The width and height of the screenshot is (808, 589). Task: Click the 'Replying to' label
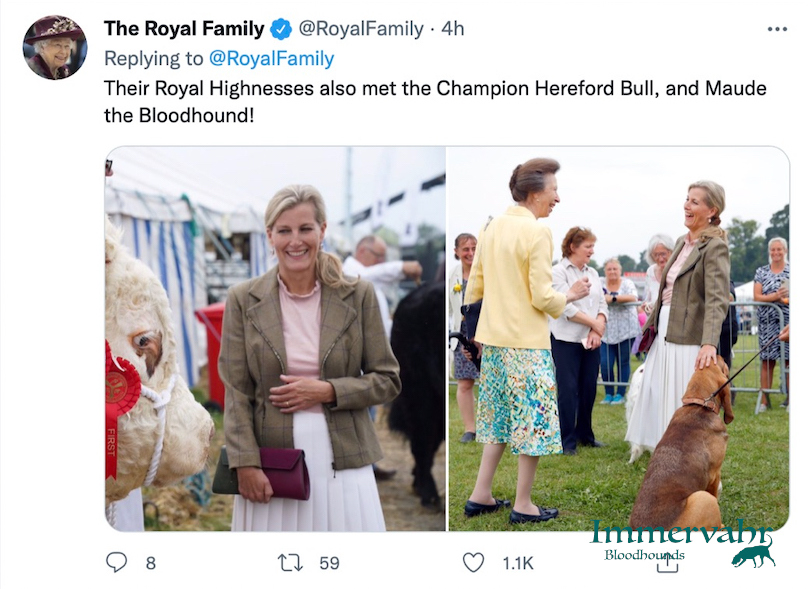pyautogui.click(x=153, y=58)
